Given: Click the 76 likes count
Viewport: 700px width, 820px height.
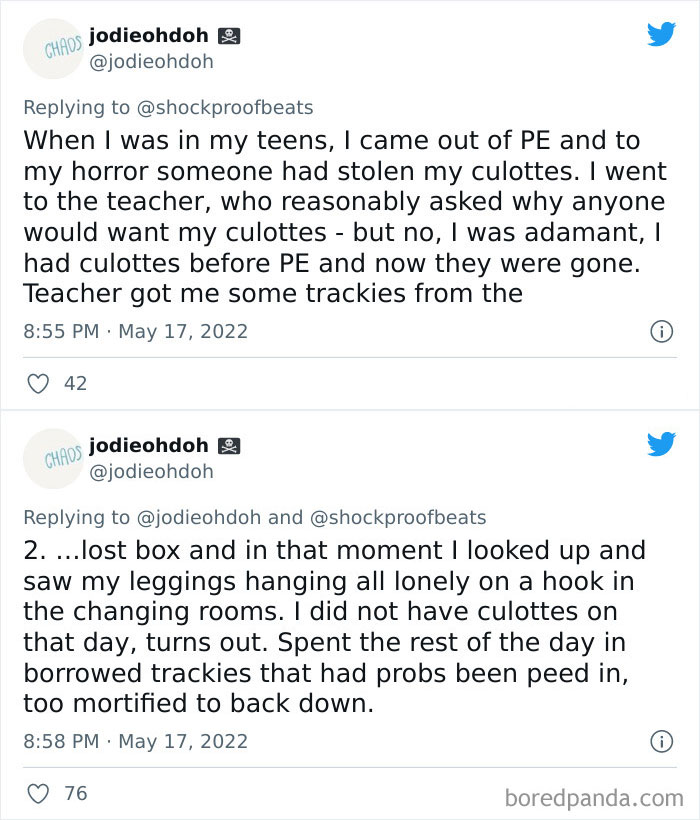Looking at the screenshot, I should click(75, 794).
